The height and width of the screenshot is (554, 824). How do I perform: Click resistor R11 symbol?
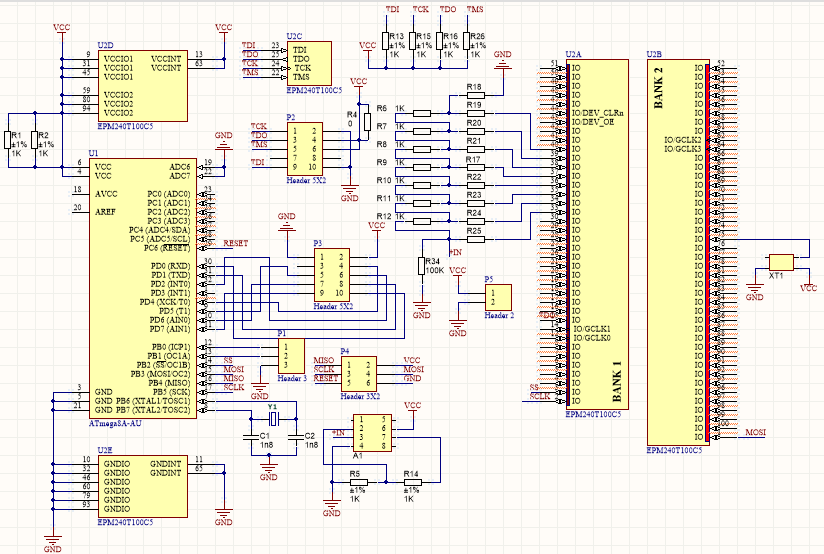pos(422,203)
